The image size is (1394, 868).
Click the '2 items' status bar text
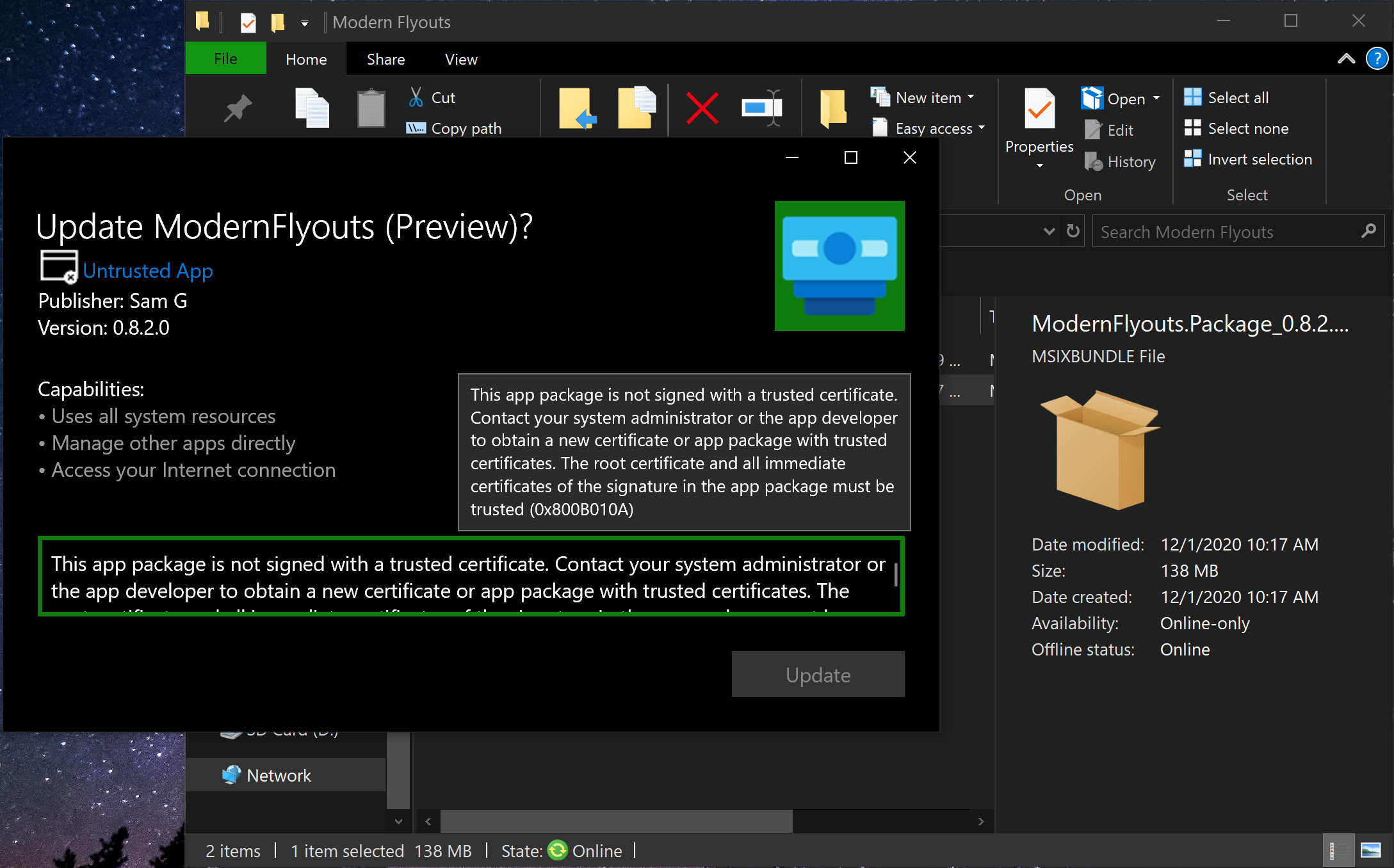[x=233, y=851]
